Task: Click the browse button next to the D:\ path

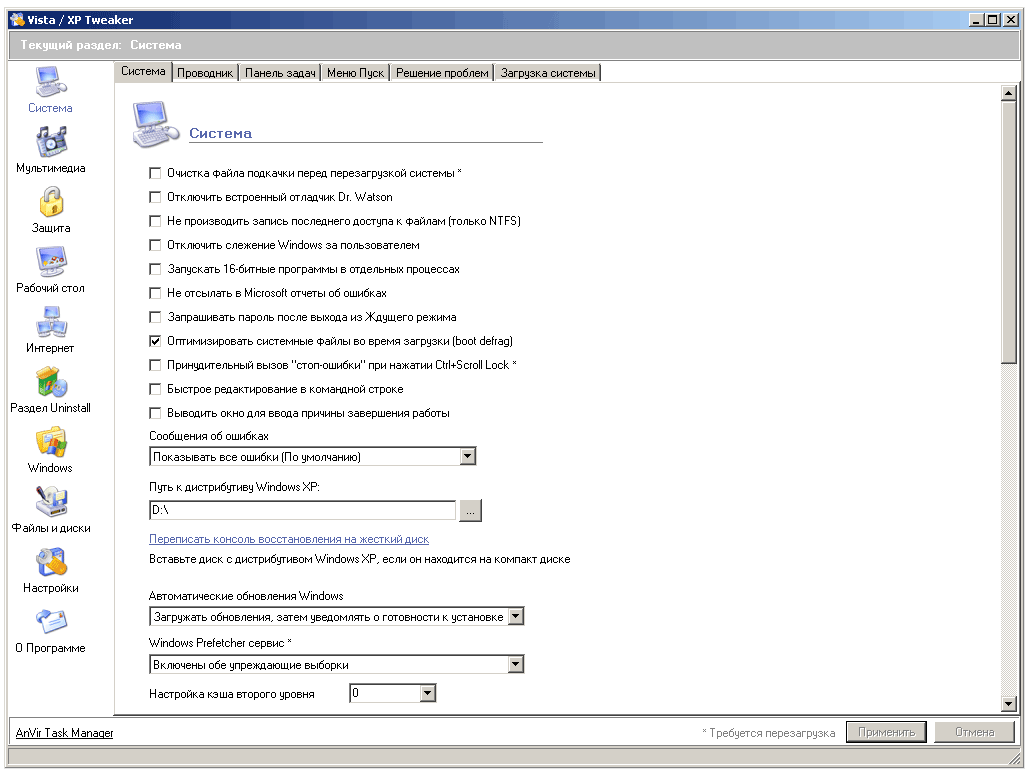Action: [471, 511]
